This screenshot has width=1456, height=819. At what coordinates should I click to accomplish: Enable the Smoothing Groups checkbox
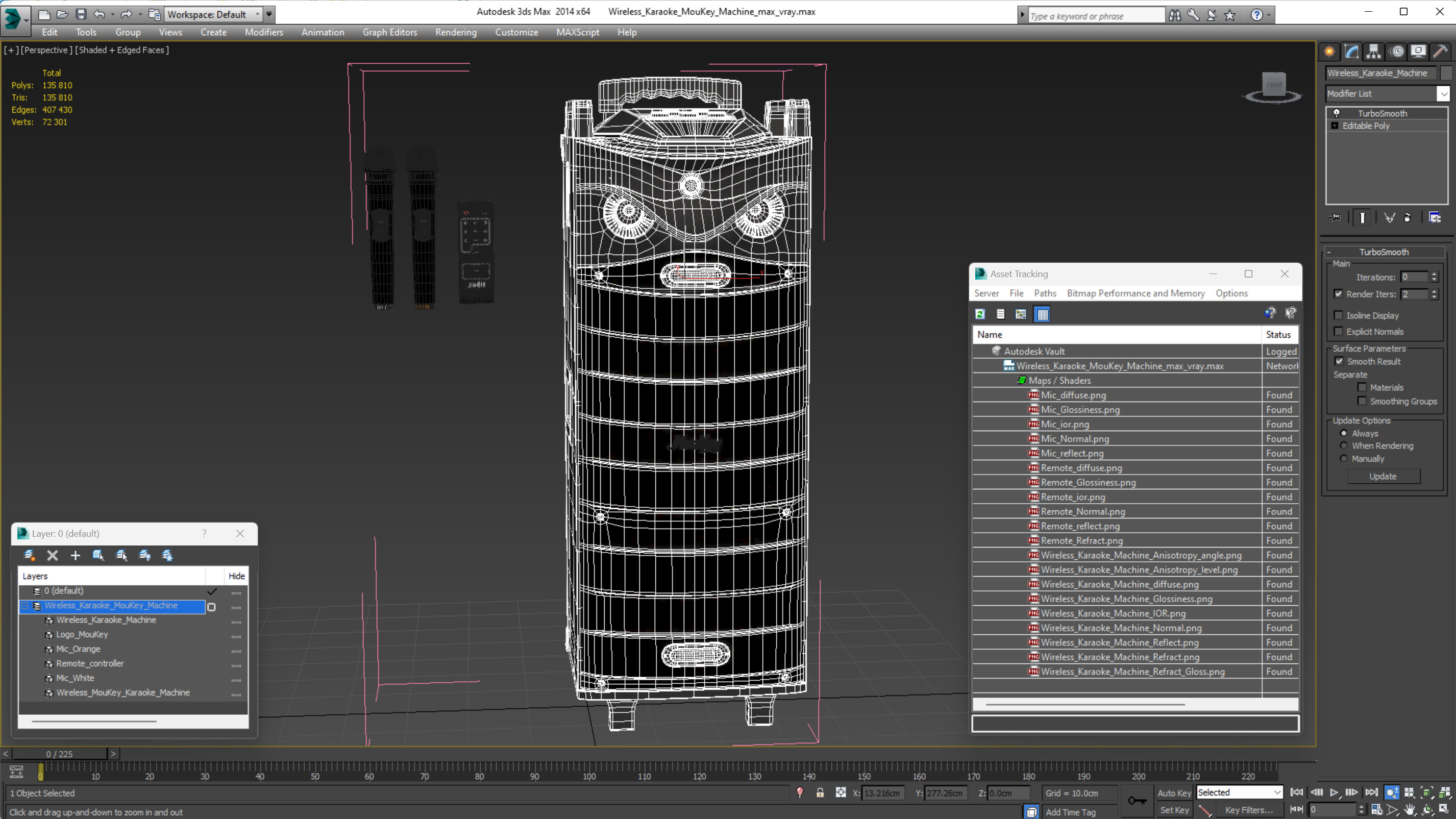tap(1362, 401)
